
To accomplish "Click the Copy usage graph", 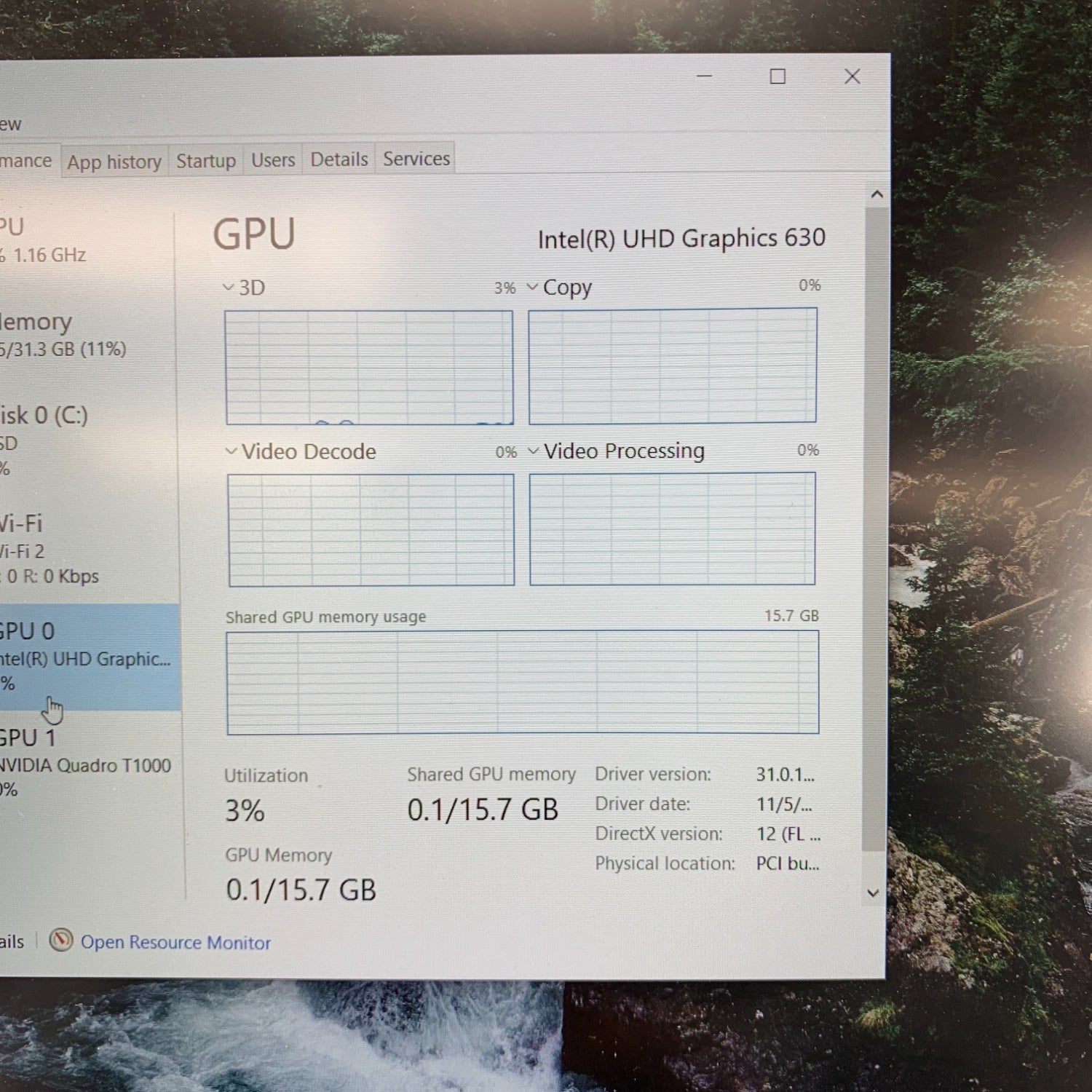I will pos(673,365).
